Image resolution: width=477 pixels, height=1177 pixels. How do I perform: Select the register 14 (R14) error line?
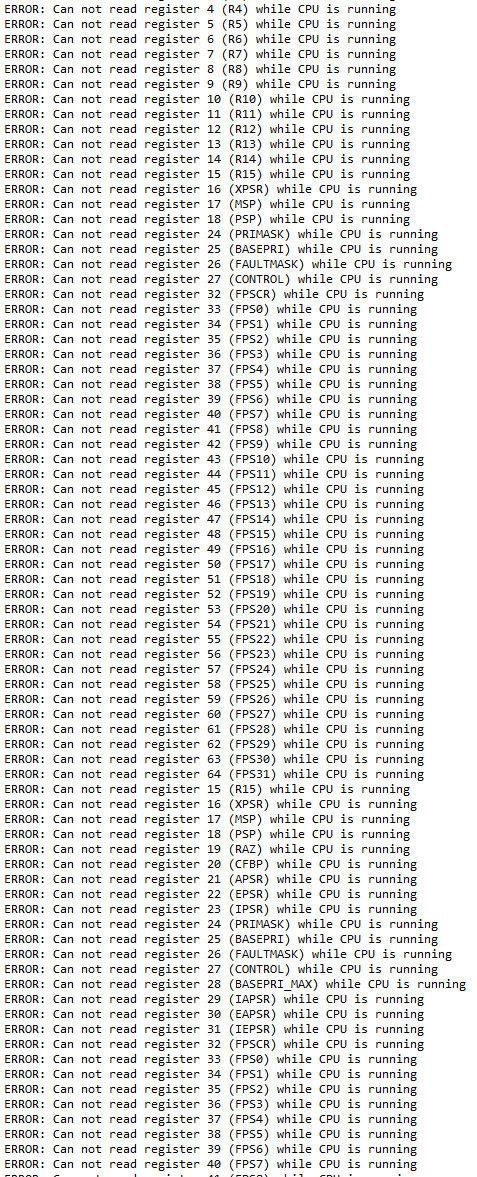(207, 159)
